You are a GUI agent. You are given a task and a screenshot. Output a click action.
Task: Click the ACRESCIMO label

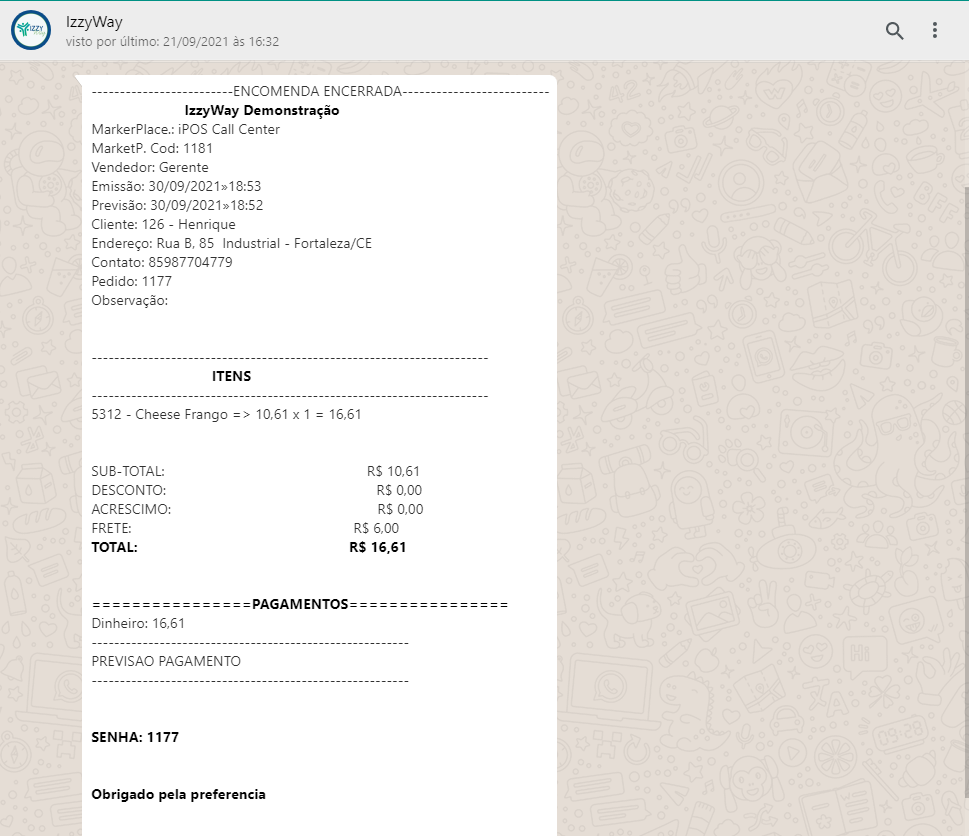tap(131, 510)
